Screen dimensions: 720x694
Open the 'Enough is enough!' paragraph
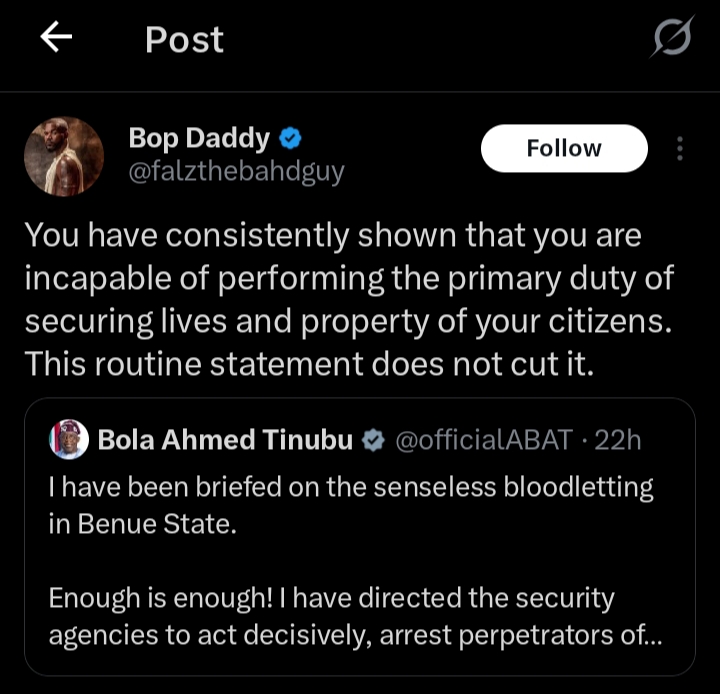click(355, 616)
